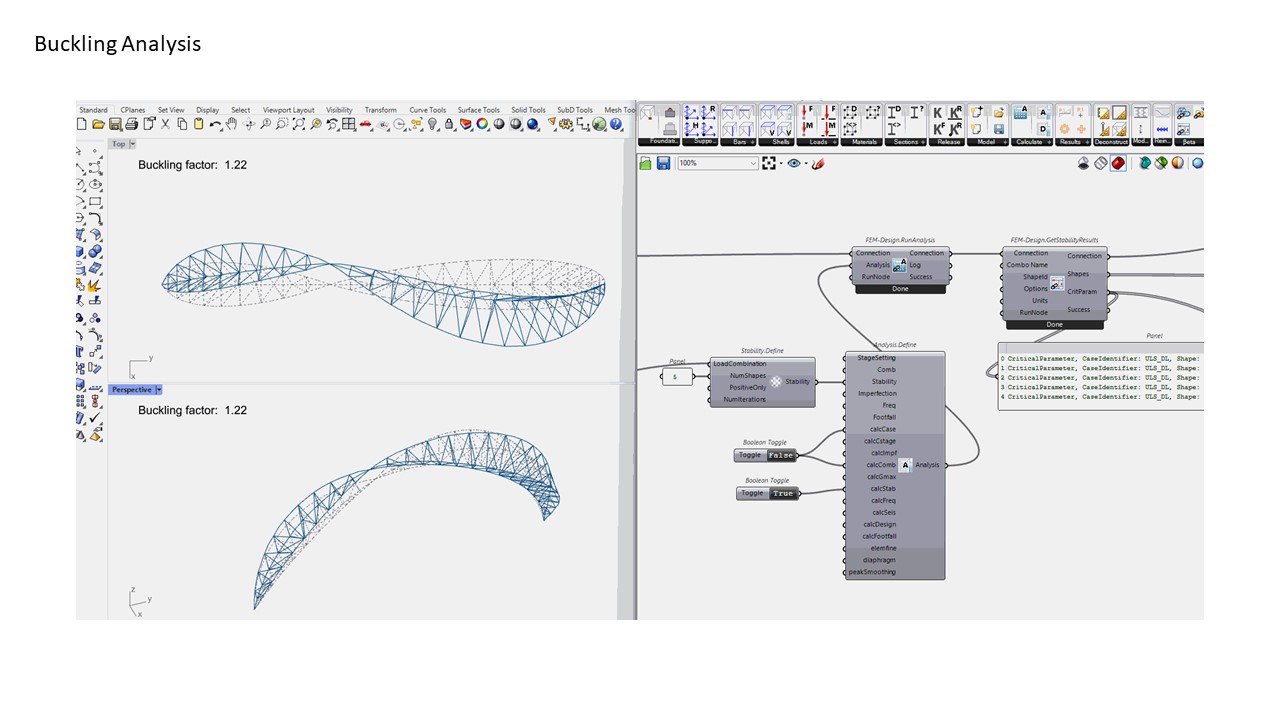Click the Grasshopper zoom extents icon

tap(769, 163)
